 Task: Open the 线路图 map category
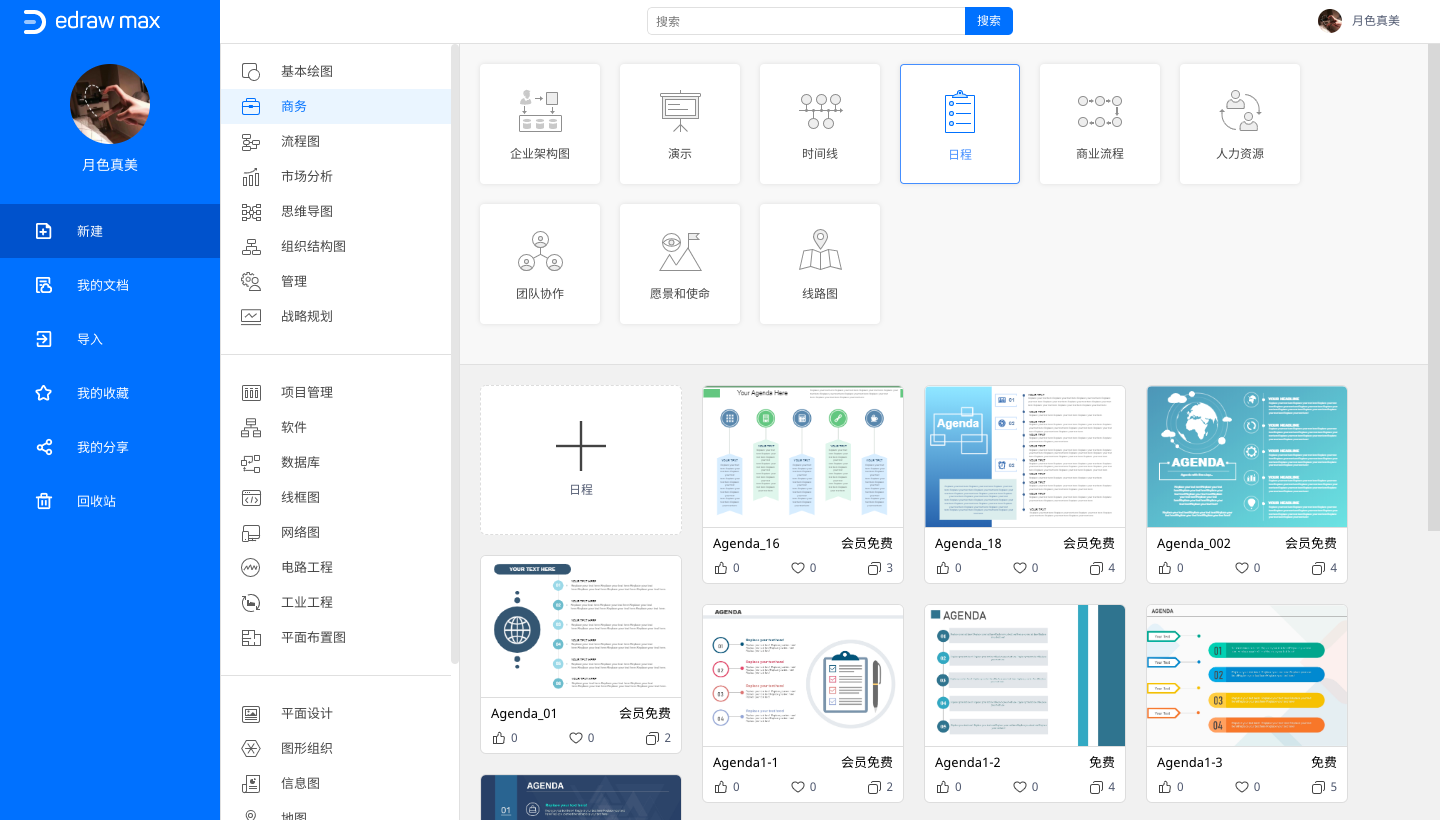click(820, 263)
